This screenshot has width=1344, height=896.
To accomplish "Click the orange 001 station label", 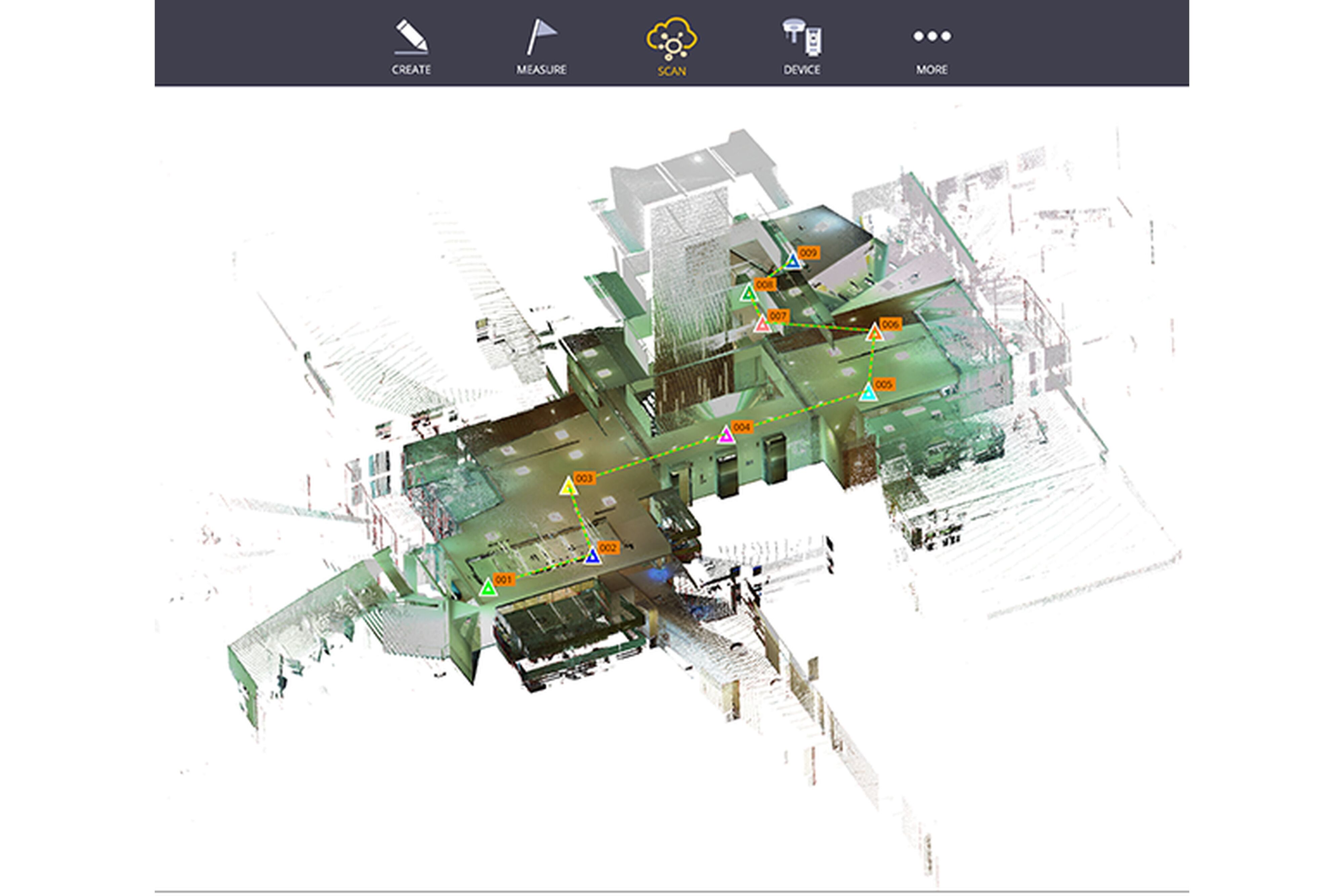I will click(503, 579).
